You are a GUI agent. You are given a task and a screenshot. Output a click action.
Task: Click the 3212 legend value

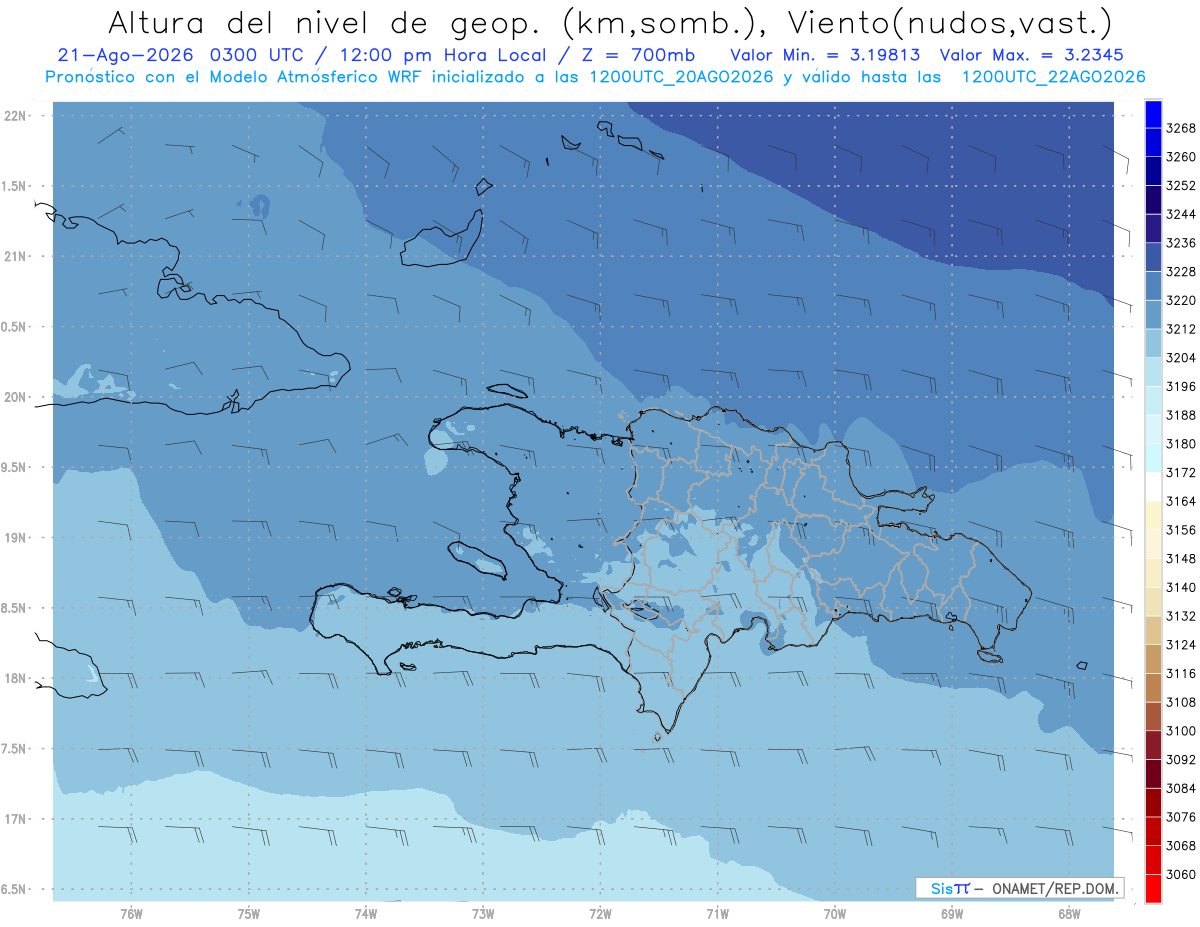(x=1180, y=329)
